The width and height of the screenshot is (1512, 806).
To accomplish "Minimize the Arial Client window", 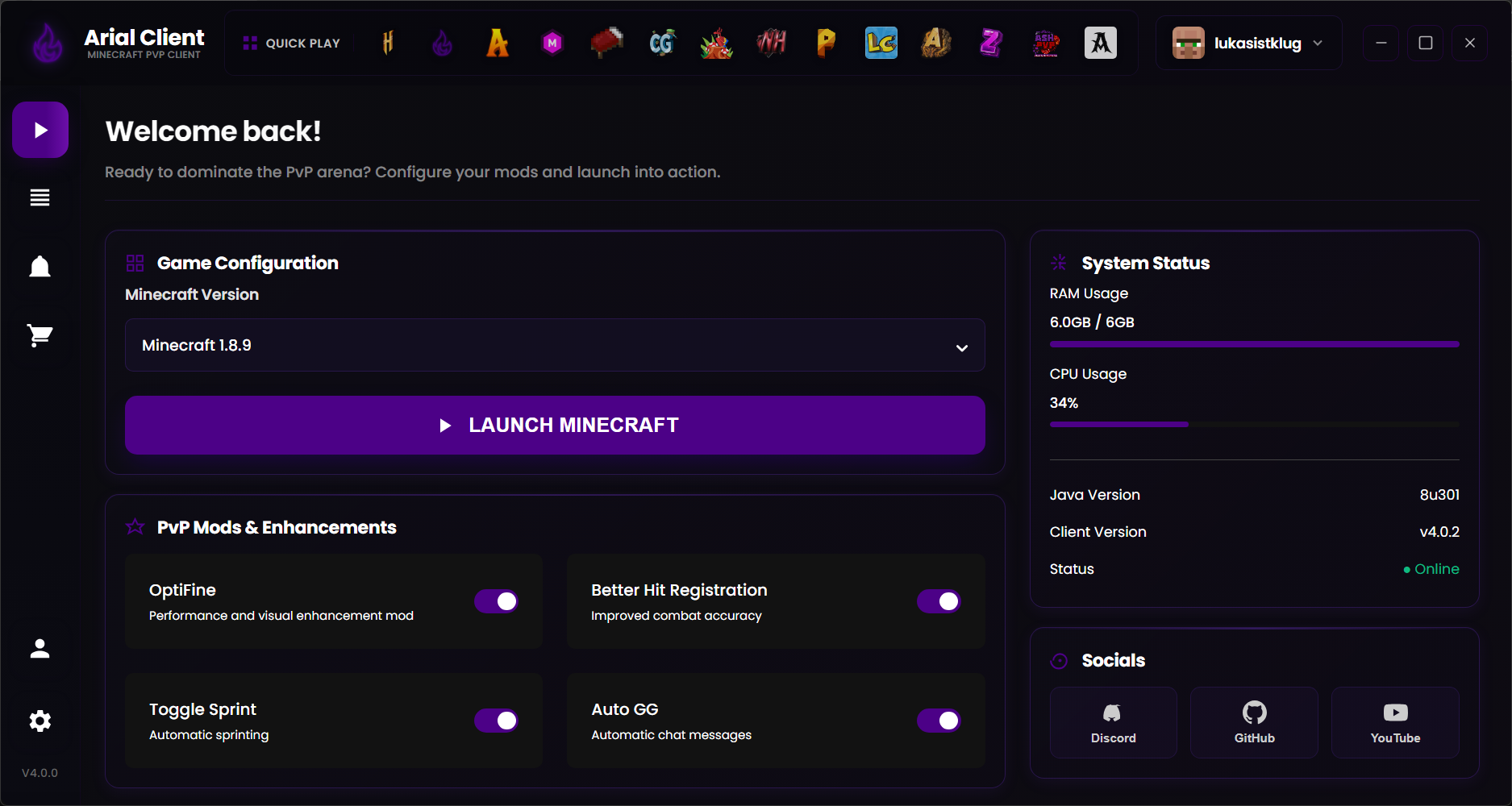I will tap(1381, 43).
